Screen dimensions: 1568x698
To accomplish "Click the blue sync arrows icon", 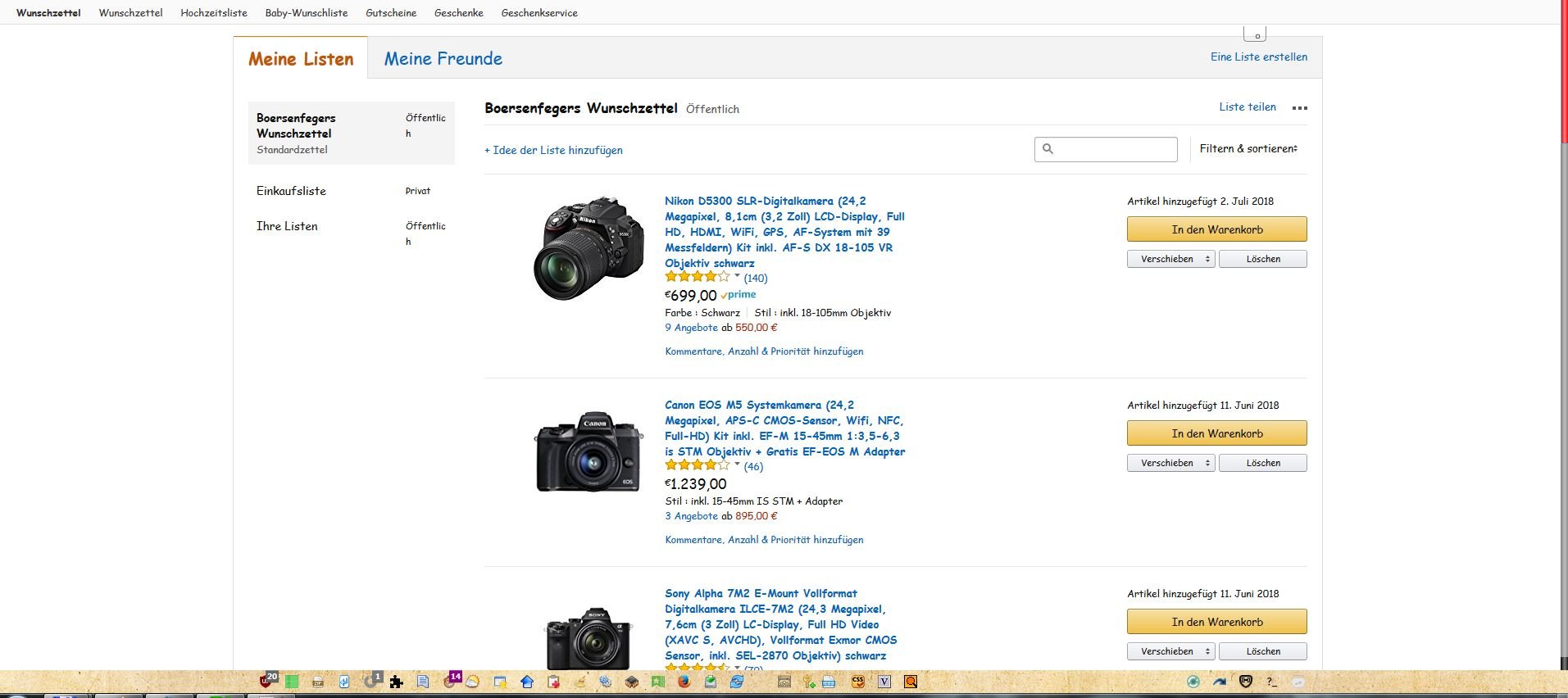I will pos(737,682).
